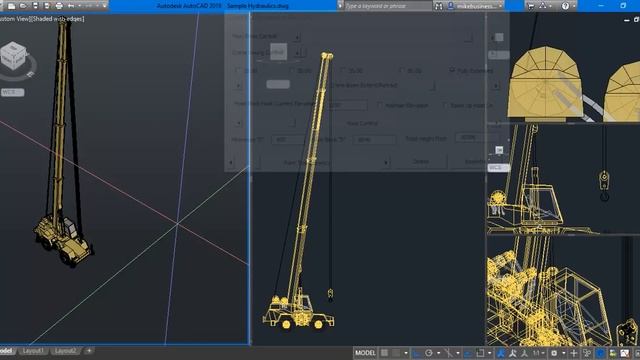Screen dimensions: 640x360
Task: Click the MODEL space button in status bar
Action: pyautogui.click(x=365, y=353)
